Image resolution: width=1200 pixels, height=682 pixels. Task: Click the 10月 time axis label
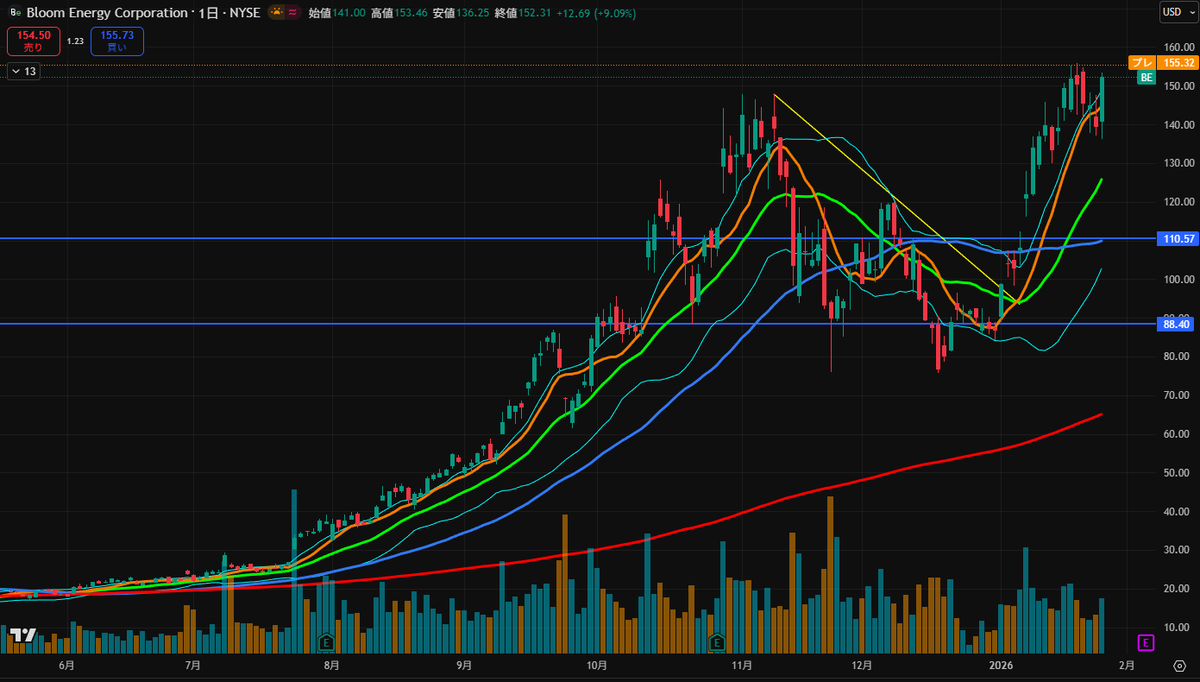pos(597,664)
